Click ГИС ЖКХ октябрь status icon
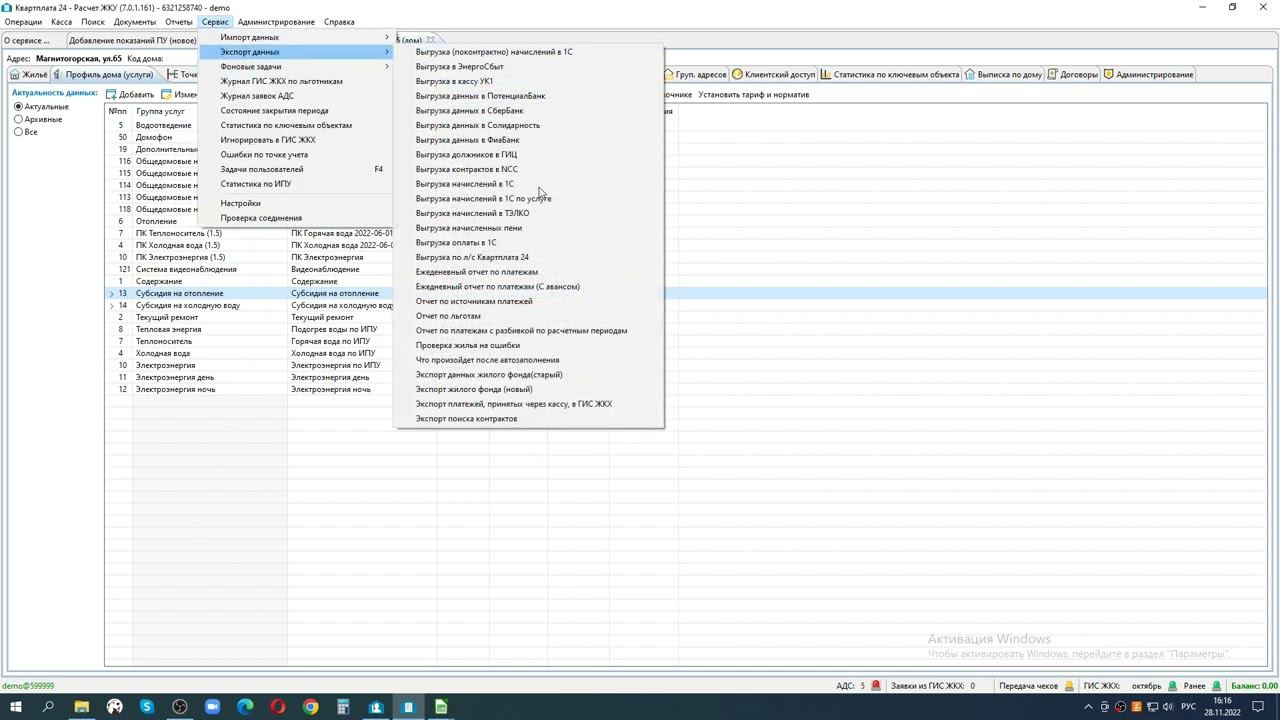The image size is (1280, 720). click(x=1170, y=686)
